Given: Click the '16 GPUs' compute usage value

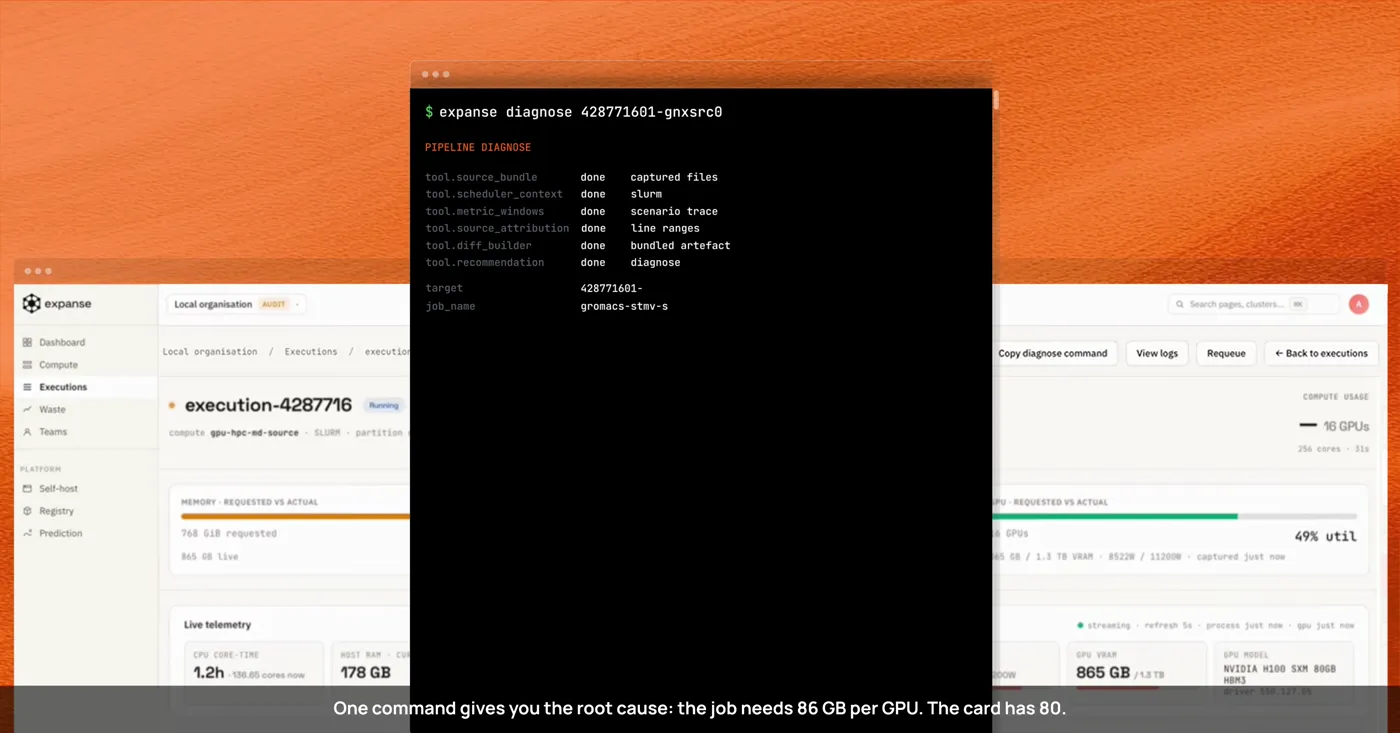Looking at the screenshot, I should [1346, 426].
